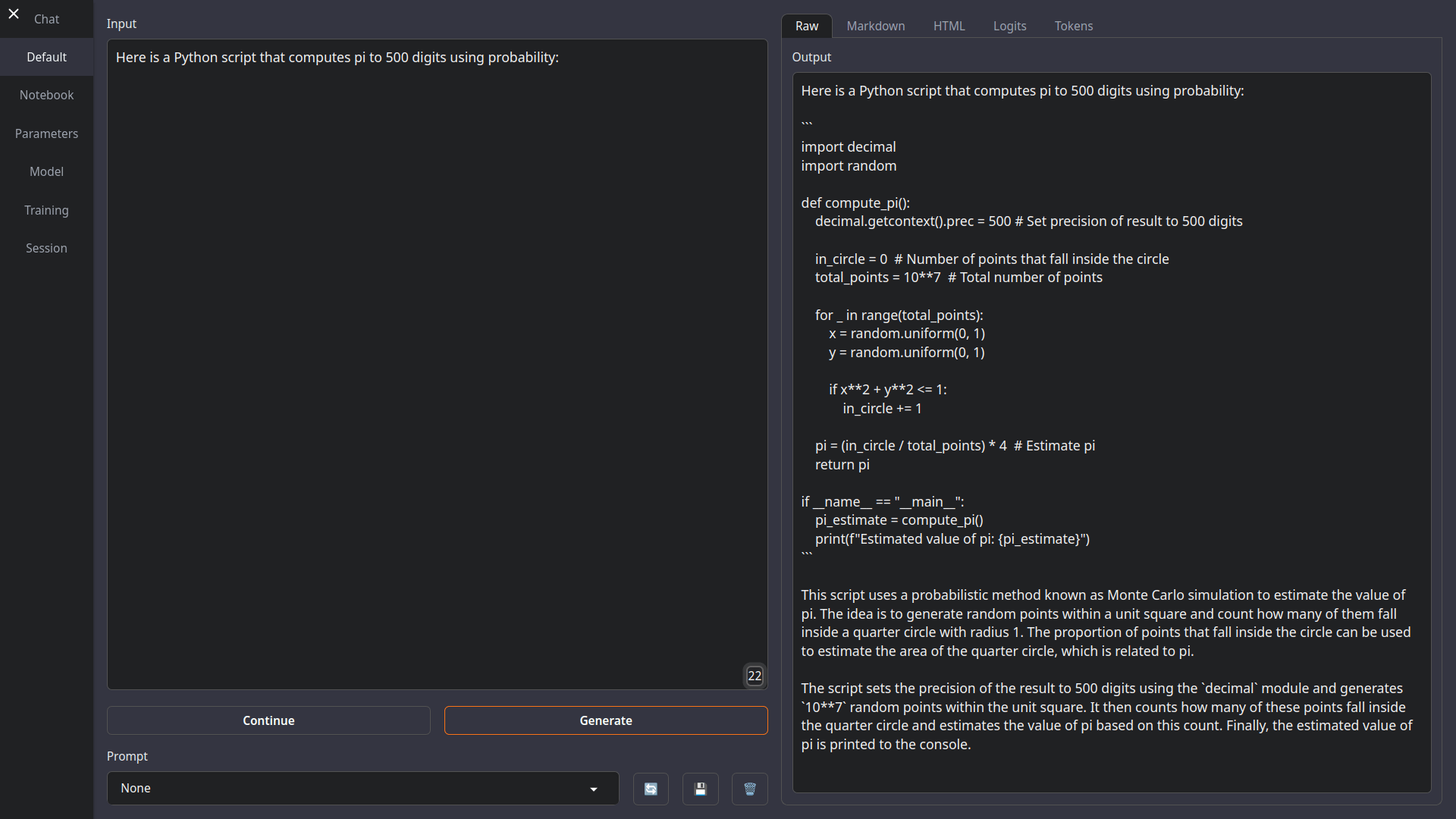Screen dimensions: 1456x819
Task: Open the Tokens tab
Action: [1074, 26]
